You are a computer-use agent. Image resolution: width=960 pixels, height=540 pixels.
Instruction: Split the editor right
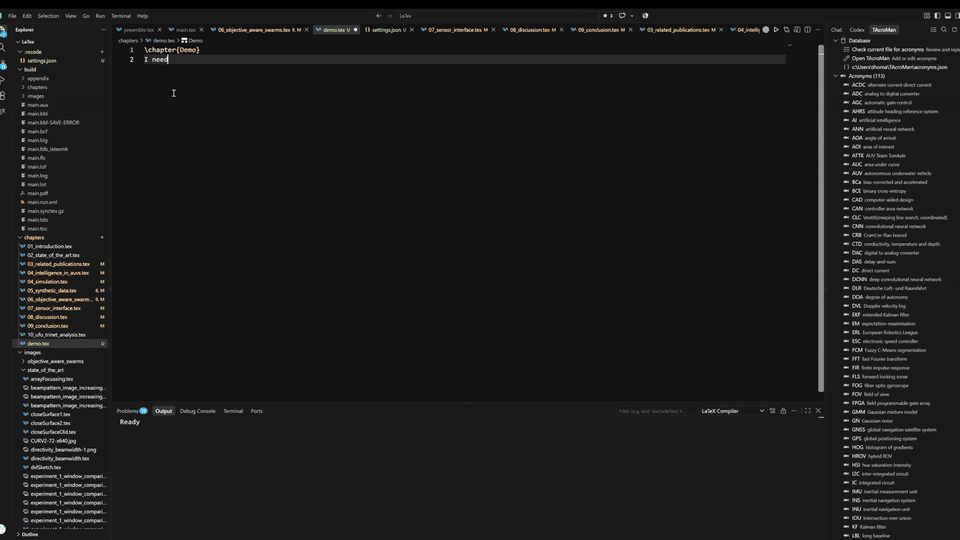pyautogui.click(x=808, y=29)
